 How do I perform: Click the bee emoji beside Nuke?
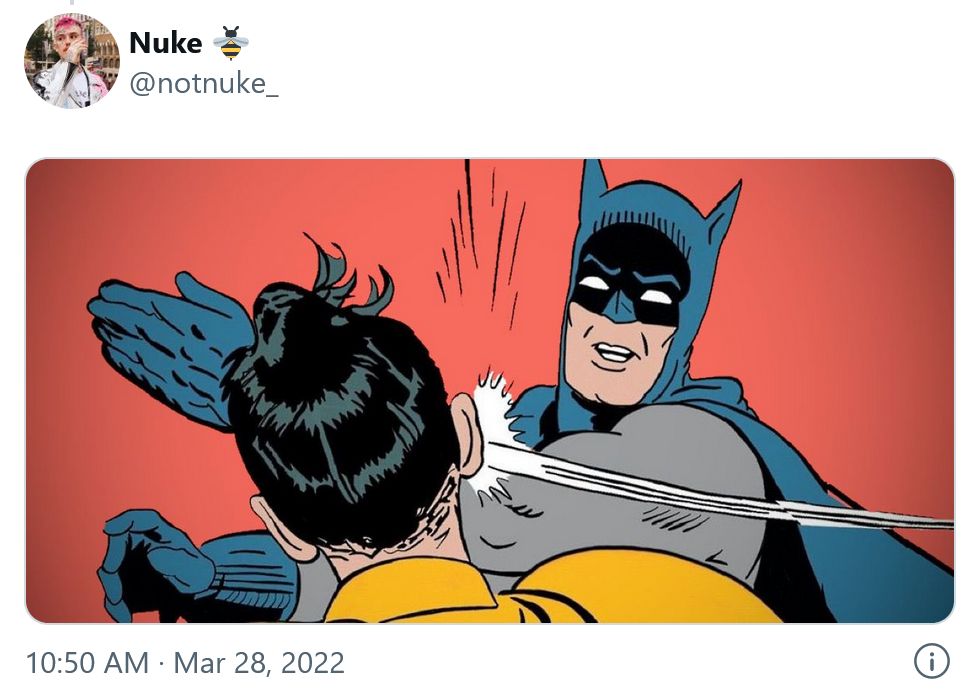[x=231, y=43]
